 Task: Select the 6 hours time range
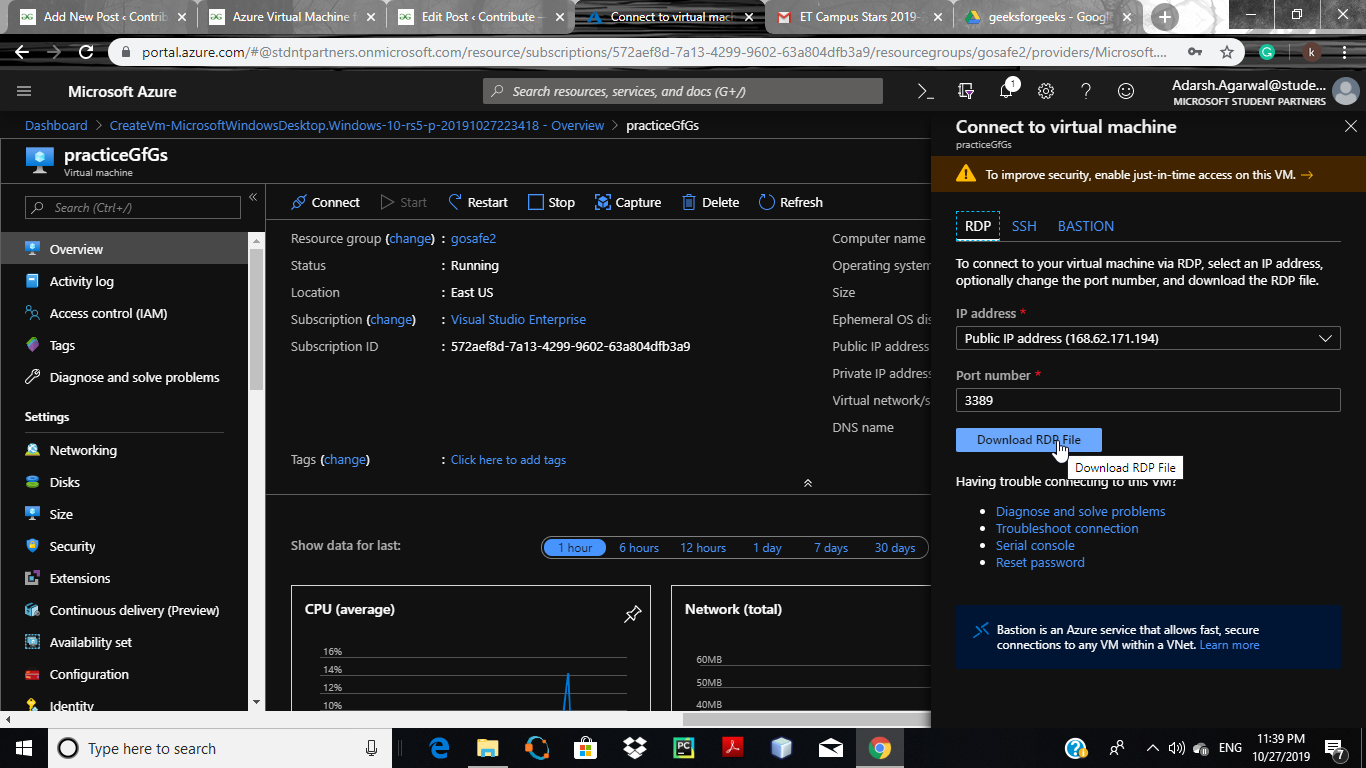pyautogui.click(x=638, y=547)
